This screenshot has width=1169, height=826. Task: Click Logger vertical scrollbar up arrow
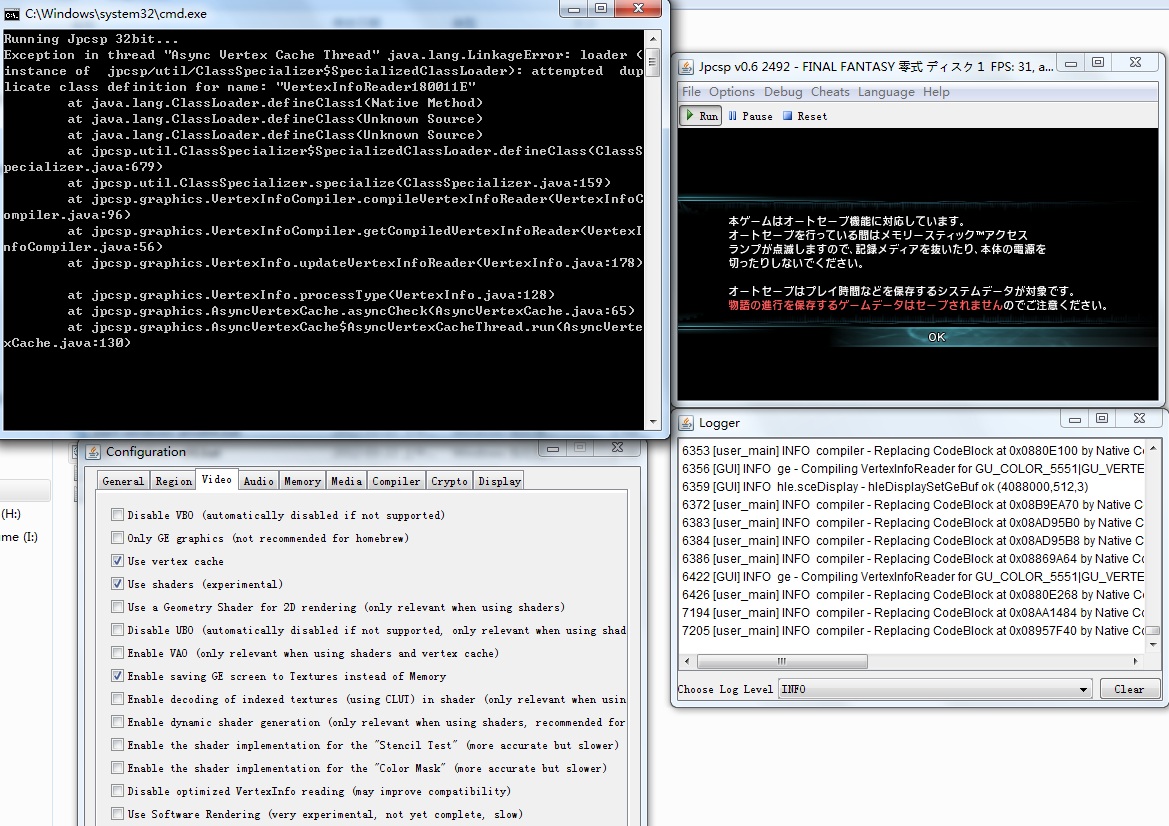pyautogui.click(x=1153, y=448)
